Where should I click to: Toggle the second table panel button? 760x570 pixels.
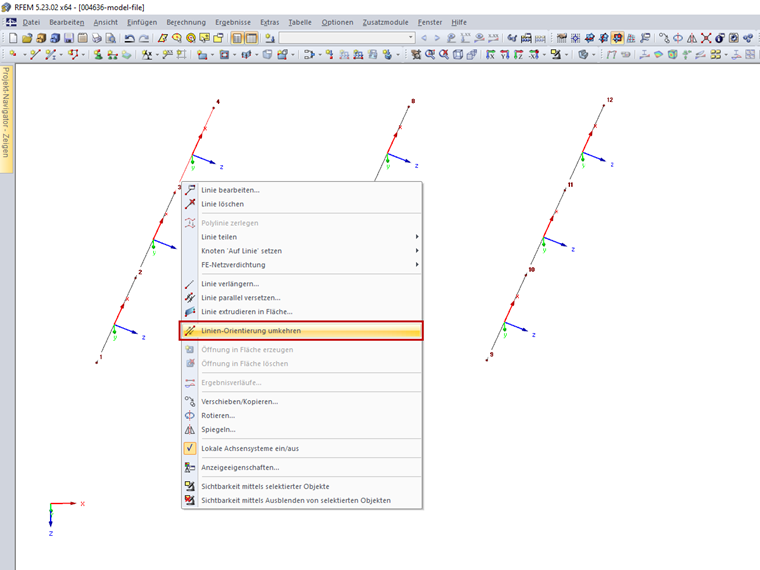252,38
